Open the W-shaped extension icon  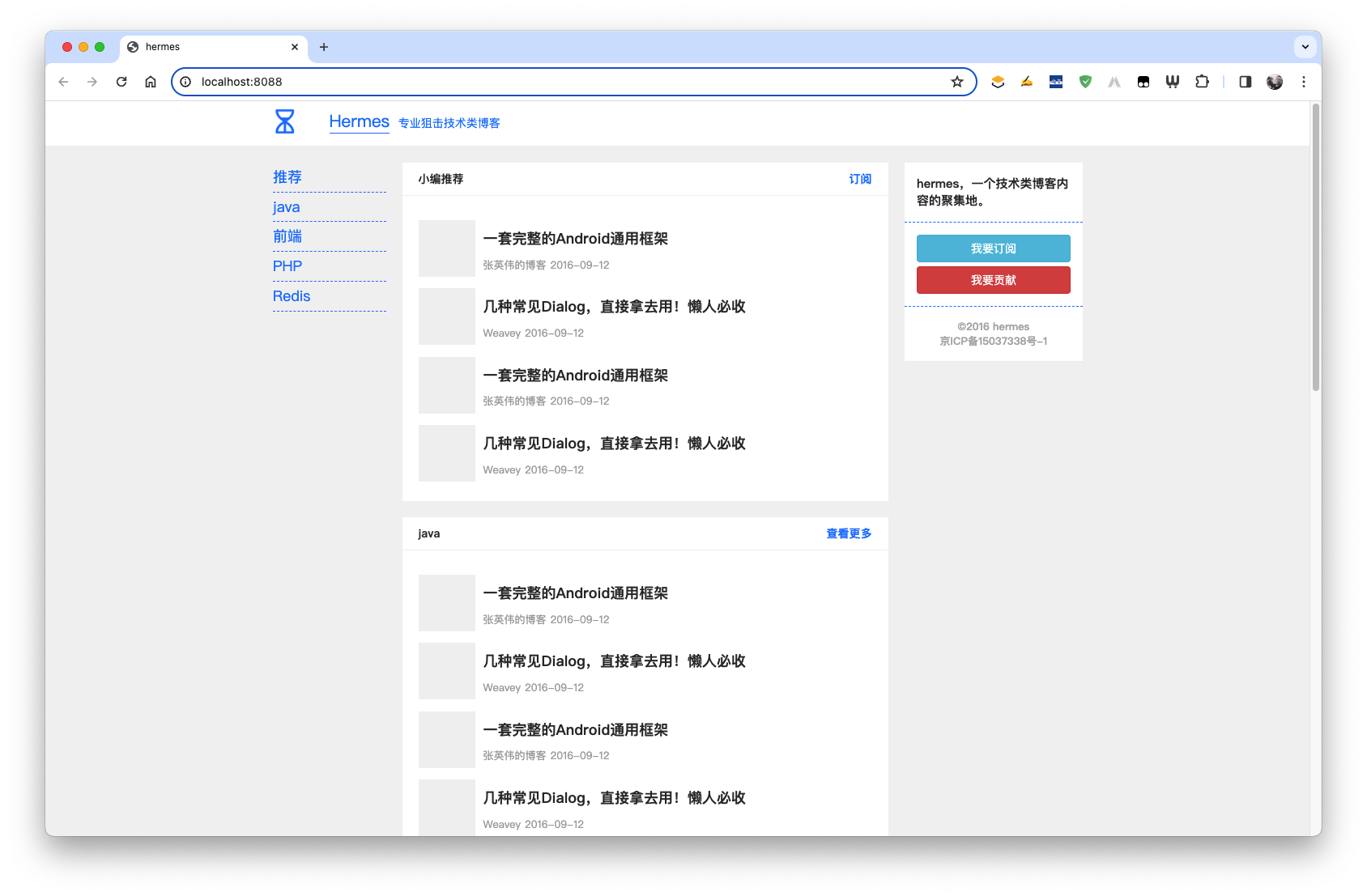[1173, 82]
